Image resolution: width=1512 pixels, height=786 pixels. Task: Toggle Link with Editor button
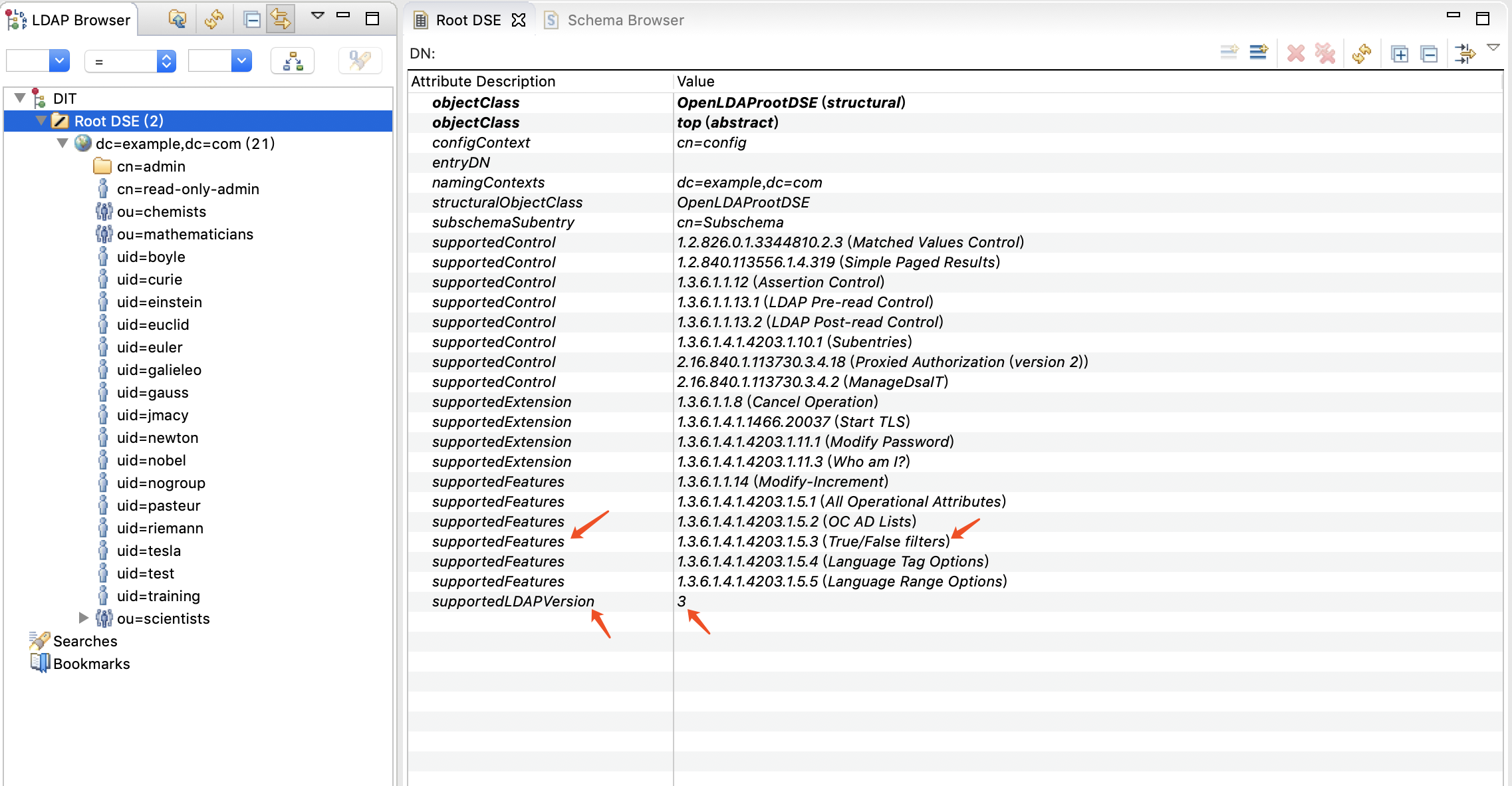(x=281, y=19)
